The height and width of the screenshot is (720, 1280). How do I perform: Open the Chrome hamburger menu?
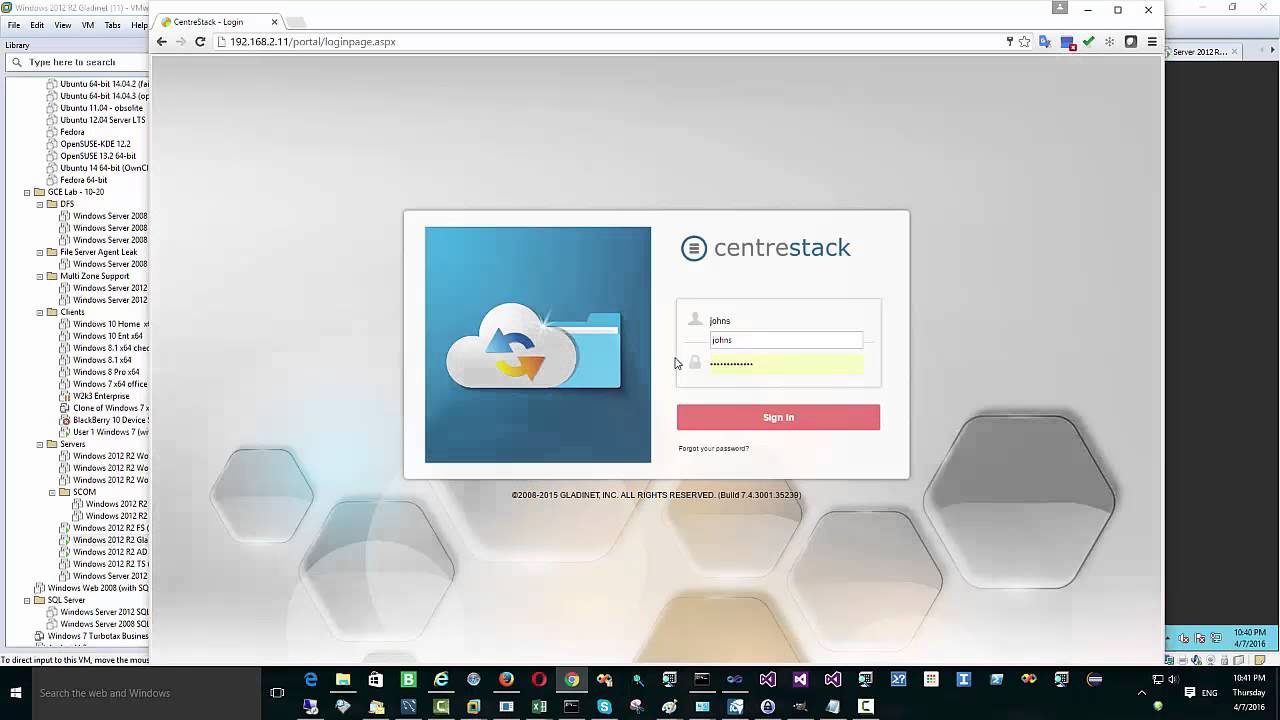(x=1152, y=42)
